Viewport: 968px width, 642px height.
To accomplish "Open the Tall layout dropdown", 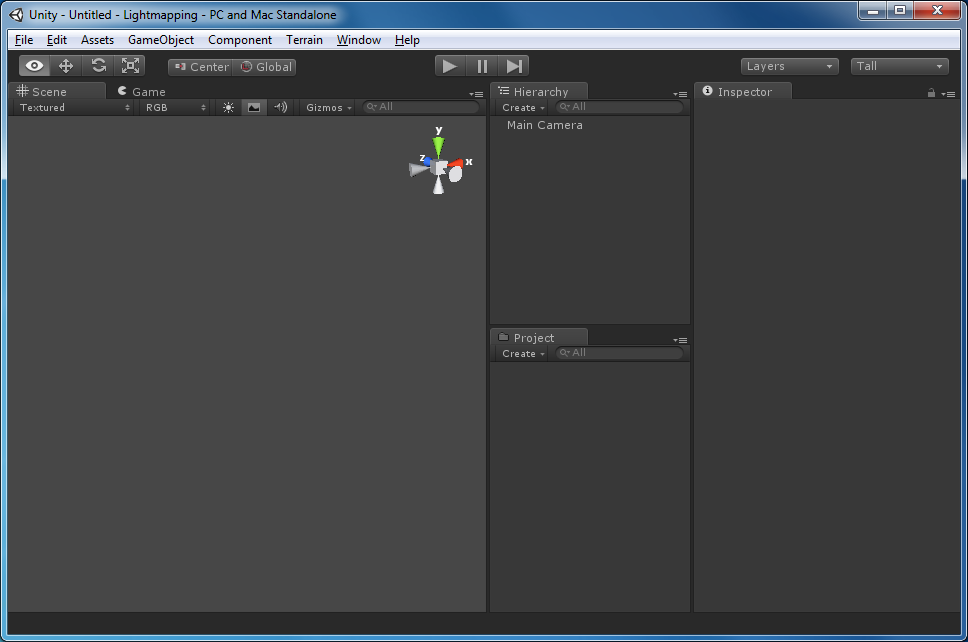I will (899, 66).
